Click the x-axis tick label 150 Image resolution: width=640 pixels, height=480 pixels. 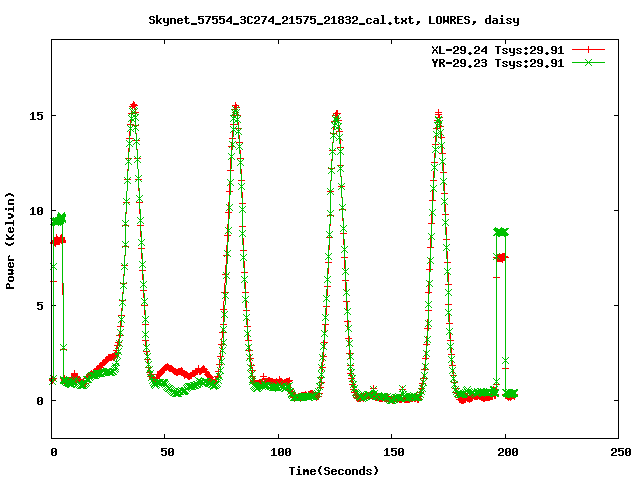tap(394, 452)
